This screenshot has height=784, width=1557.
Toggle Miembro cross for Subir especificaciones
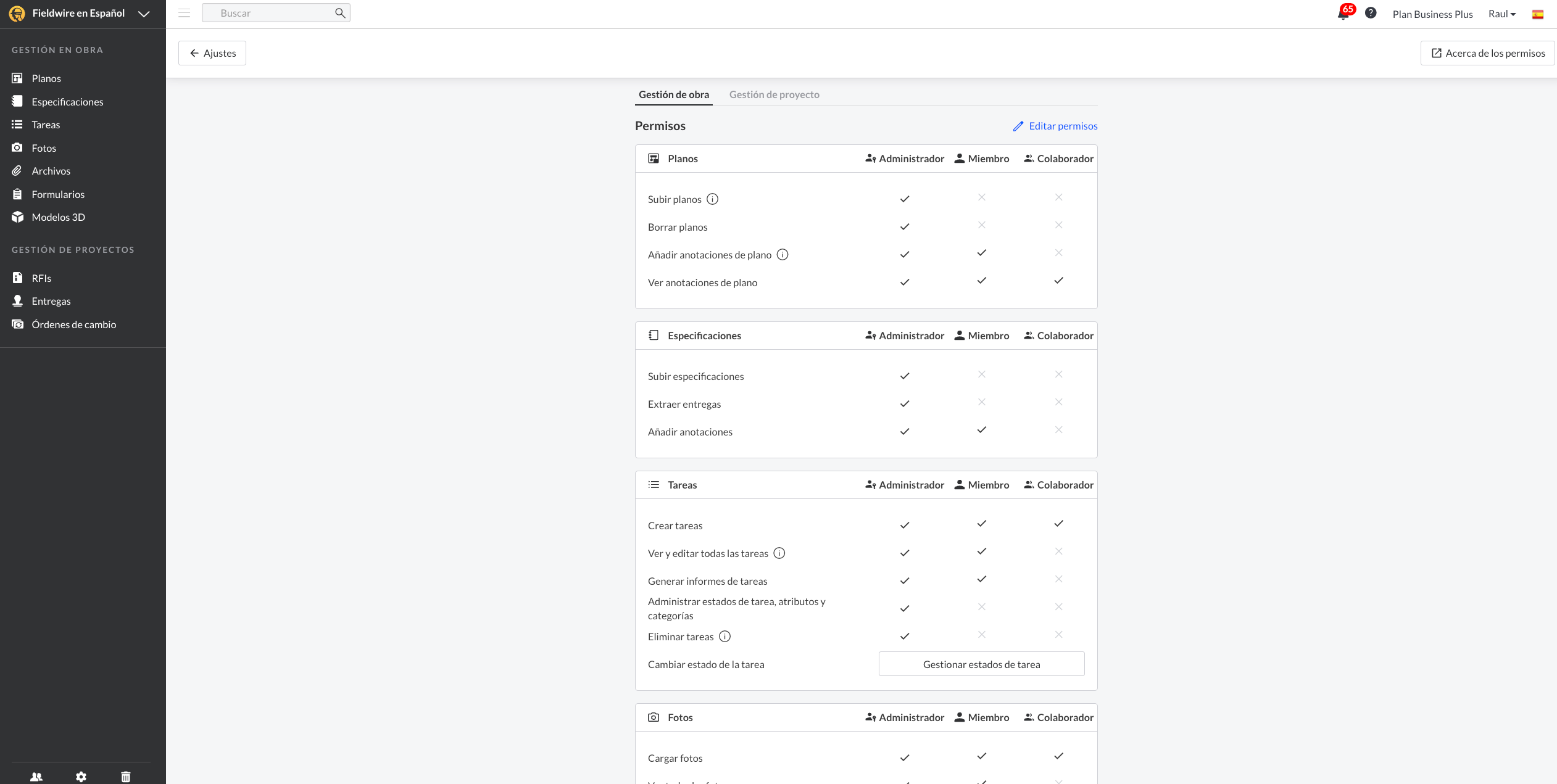tap(981, 374)
